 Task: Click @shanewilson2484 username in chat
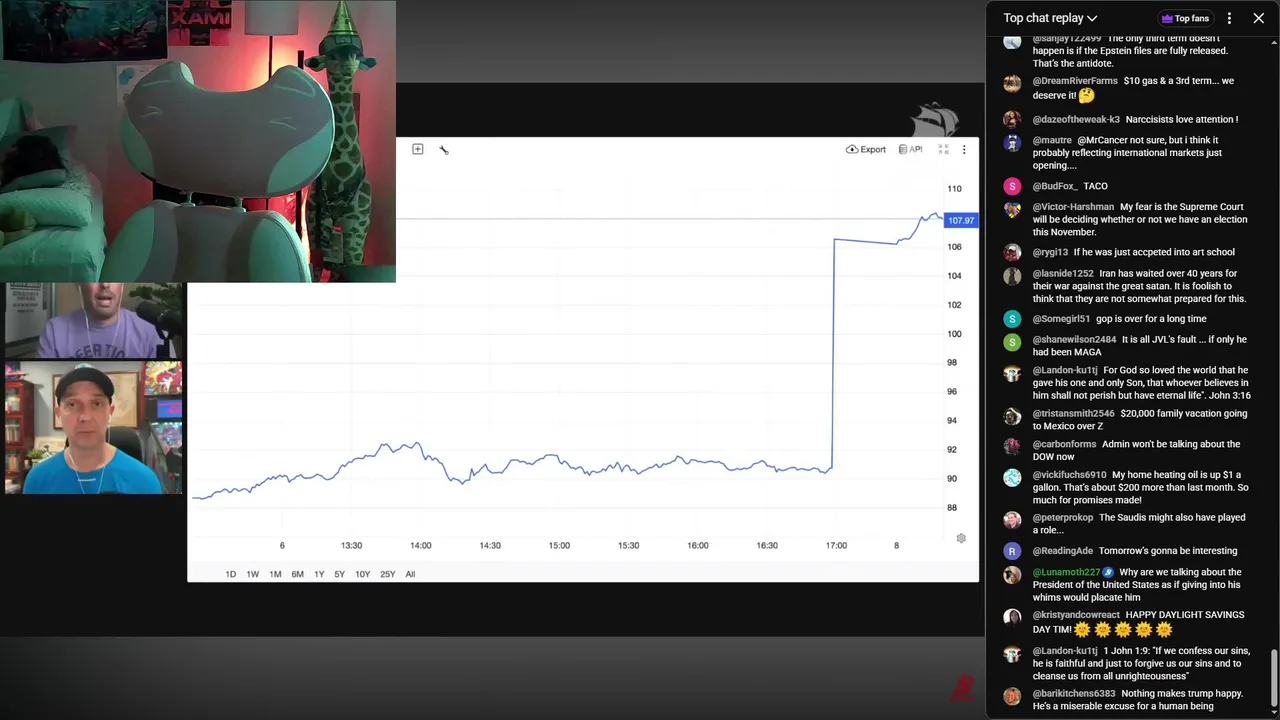coord(1074,340)
